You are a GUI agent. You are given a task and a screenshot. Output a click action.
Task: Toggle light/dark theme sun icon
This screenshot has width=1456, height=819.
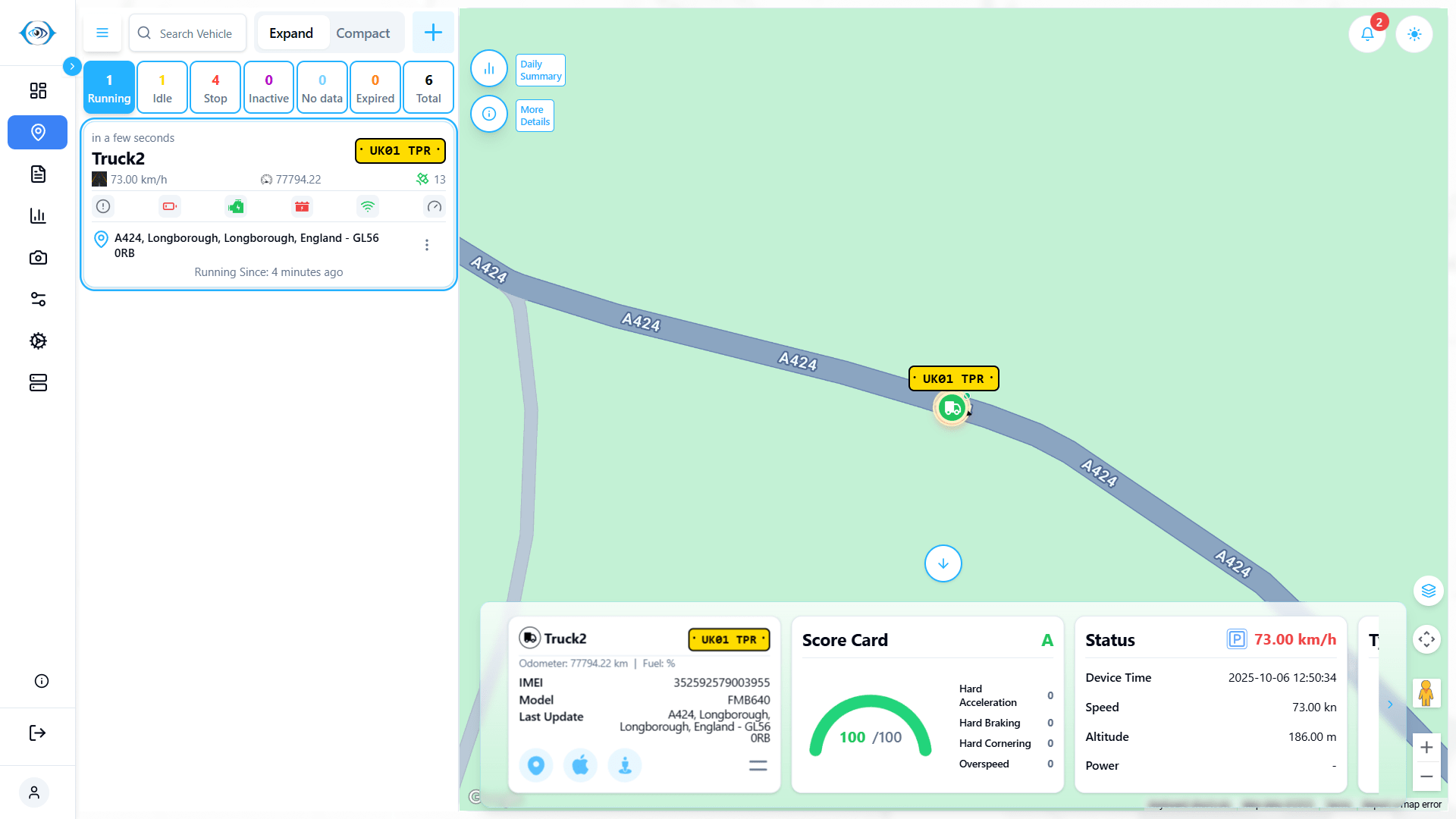(1414, 34)
